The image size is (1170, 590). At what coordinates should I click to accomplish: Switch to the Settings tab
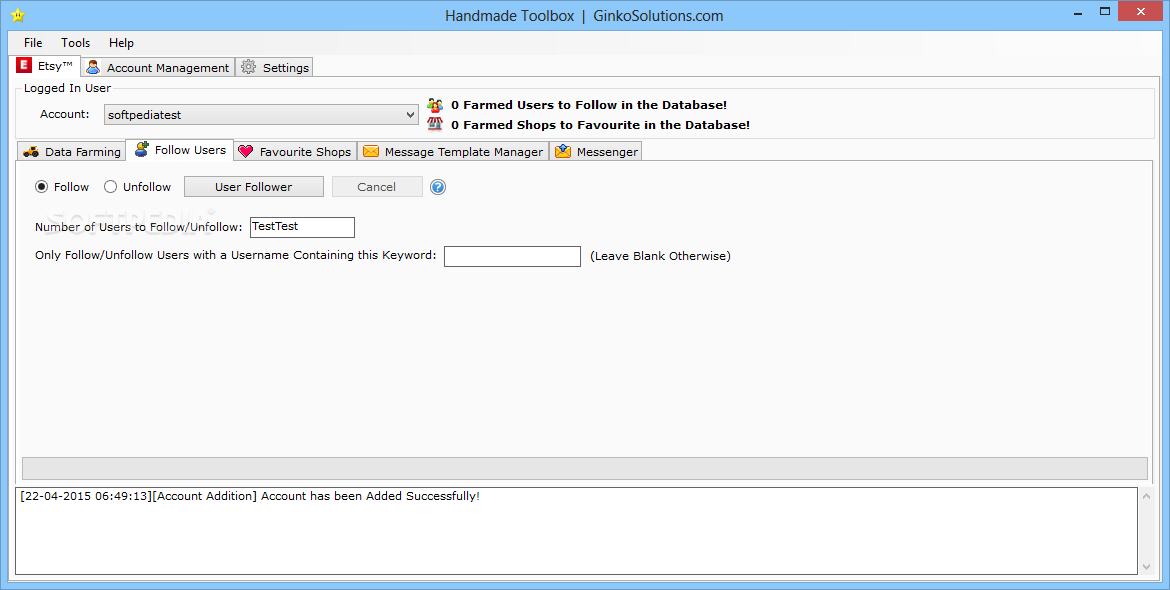(275, 67)
